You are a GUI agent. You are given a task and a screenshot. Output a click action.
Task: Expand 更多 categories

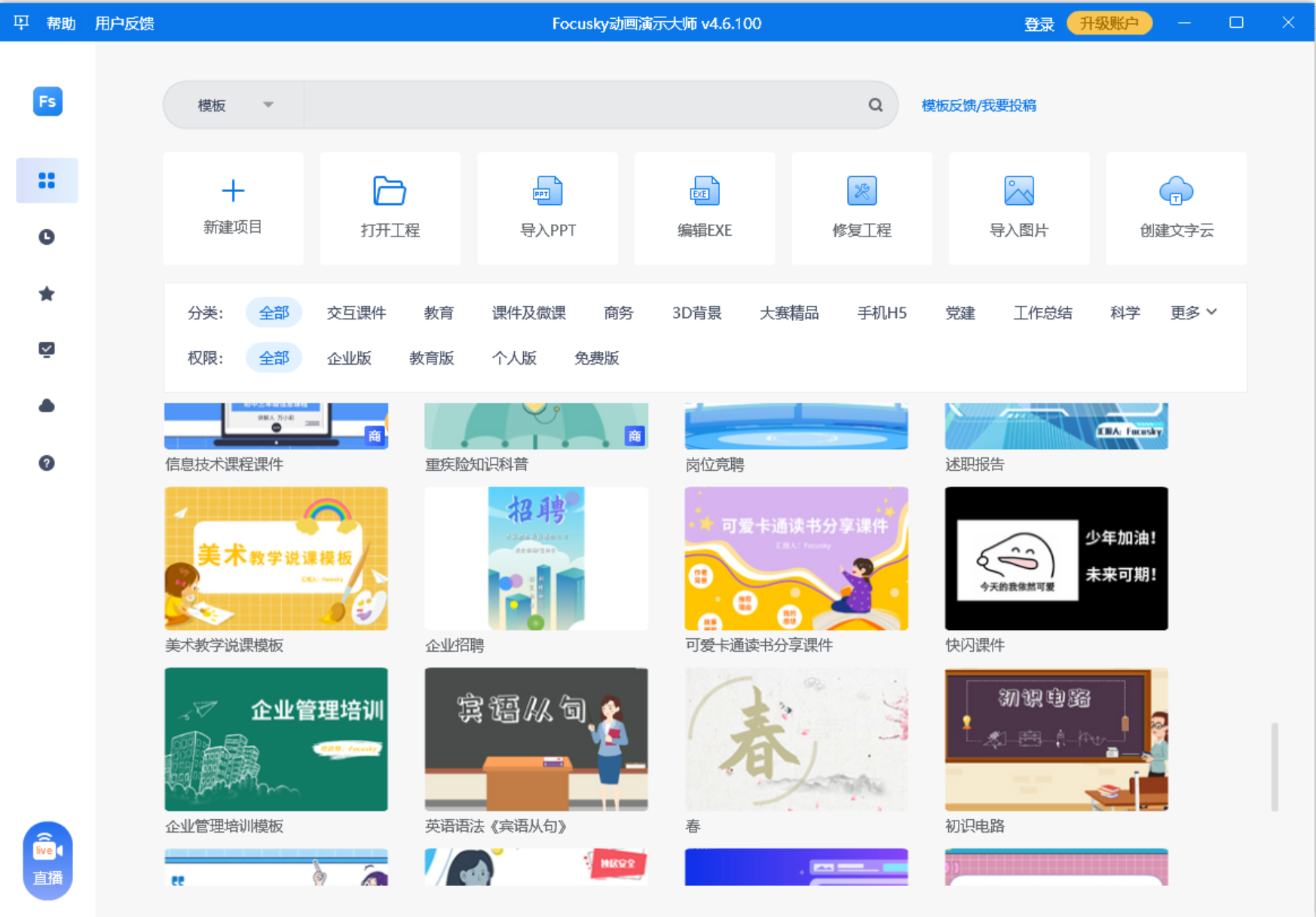1193,312
